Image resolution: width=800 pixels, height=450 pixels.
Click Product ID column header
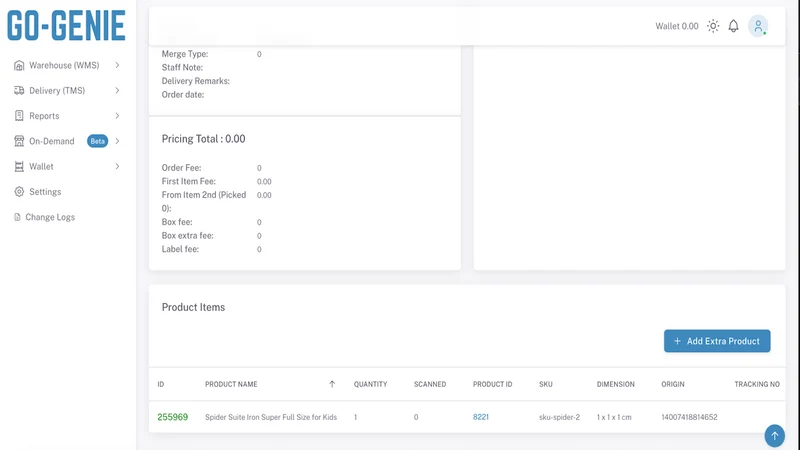[492, 384]
